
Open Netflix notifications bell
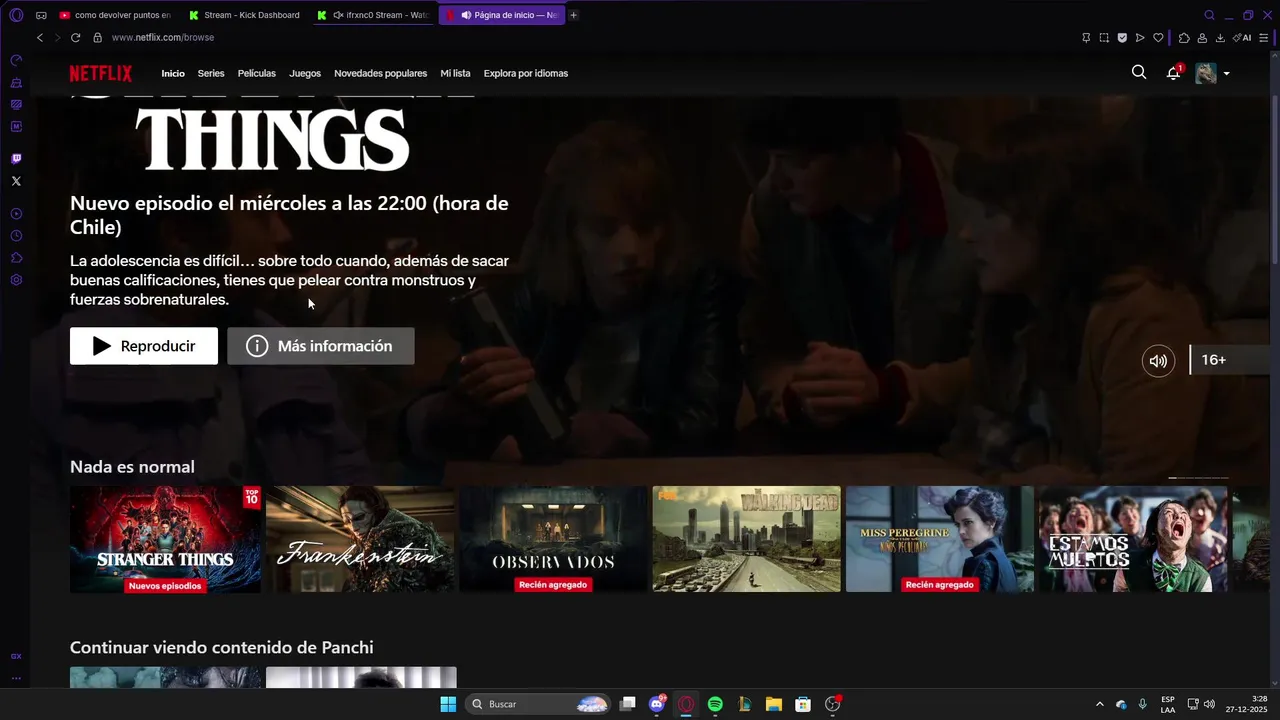point(1174,73)
